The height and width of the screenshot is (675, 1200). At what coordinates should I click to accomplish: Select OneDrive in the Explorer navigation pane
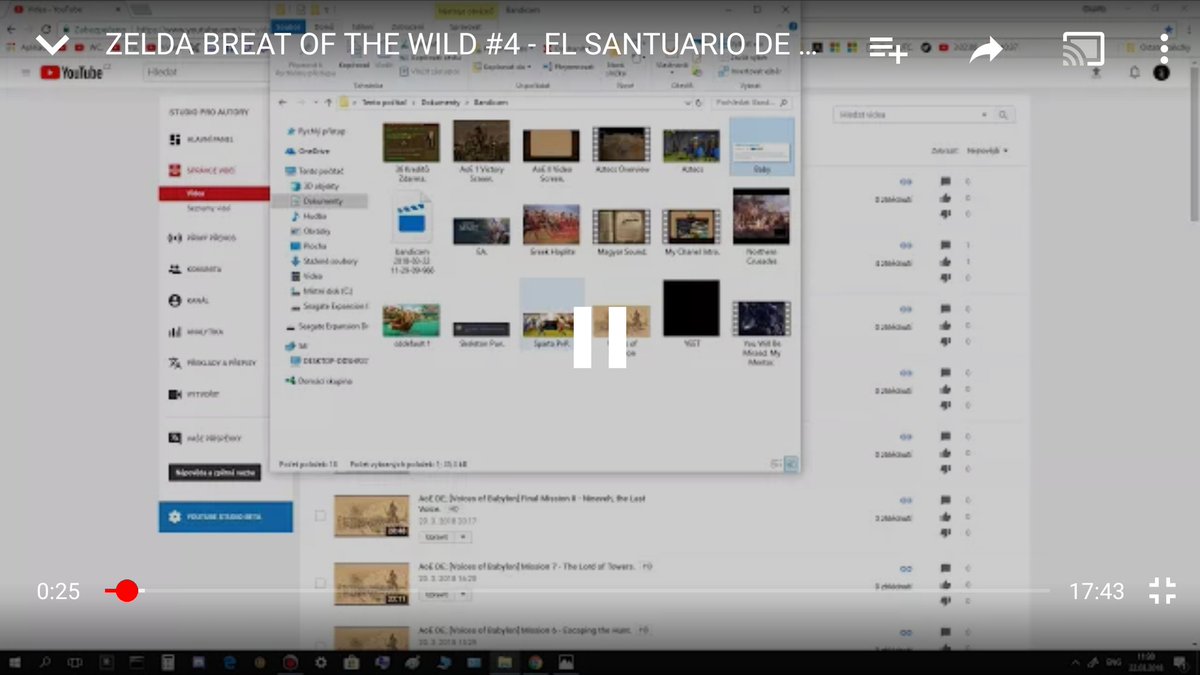pyautogui.click(x=308, y=151)
